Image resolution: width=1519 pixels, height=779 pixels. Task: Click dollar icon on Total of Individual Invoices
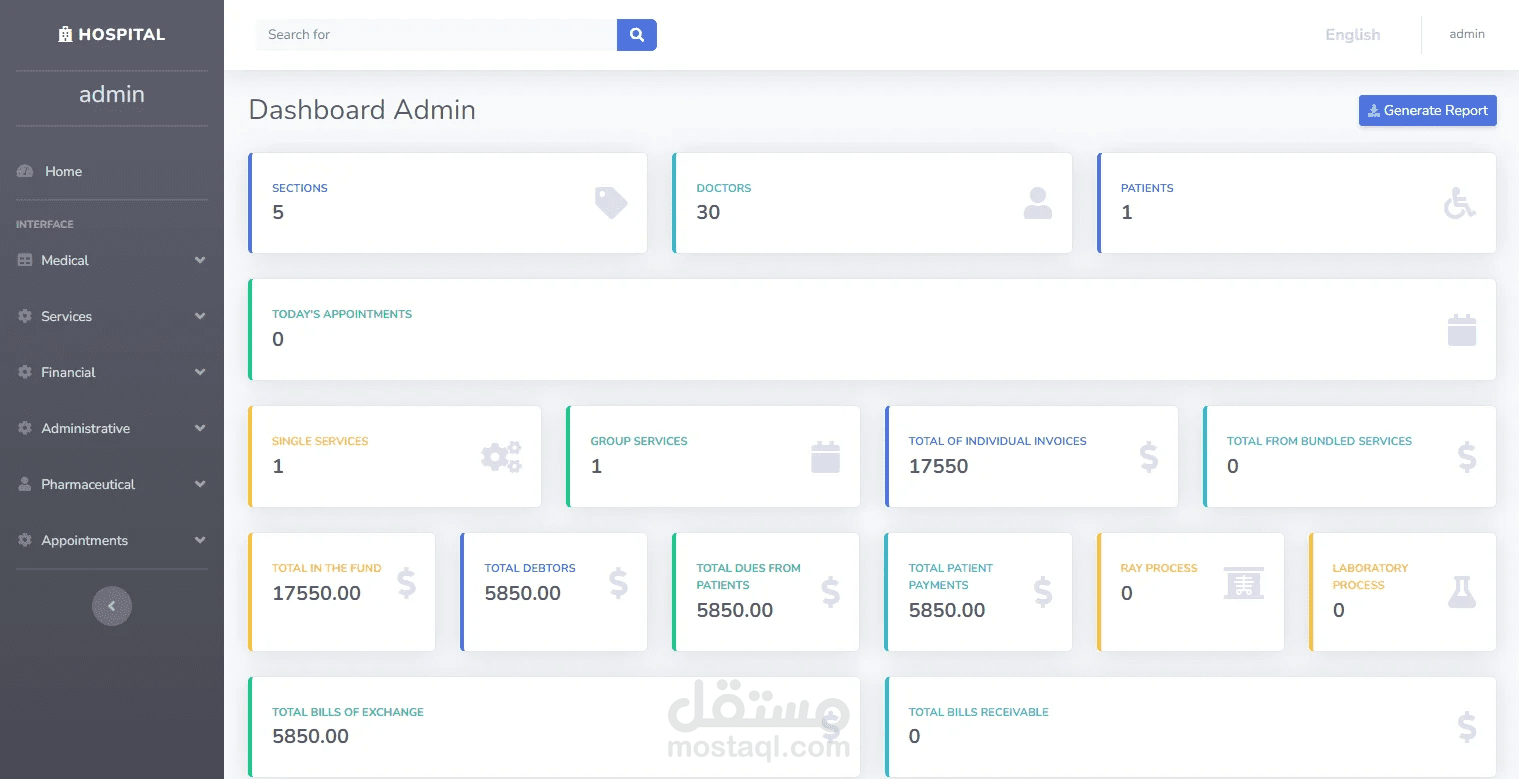1149,457
